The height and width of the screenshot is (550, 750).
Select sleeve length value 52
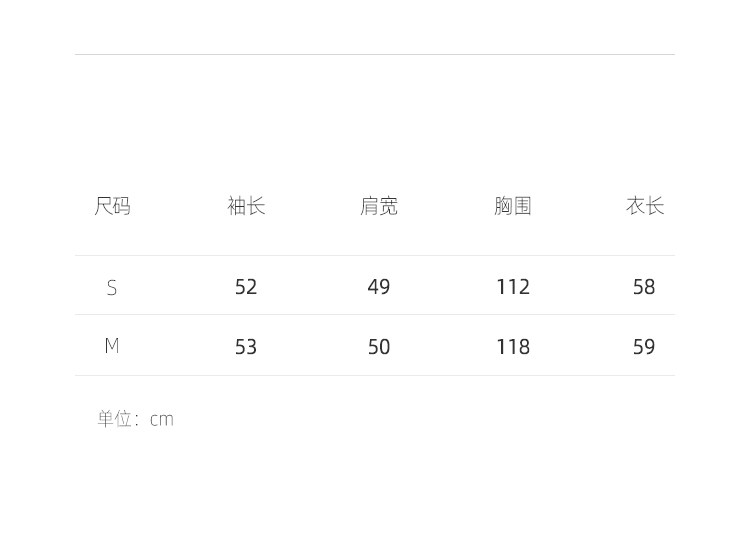[x=246, y=287]
